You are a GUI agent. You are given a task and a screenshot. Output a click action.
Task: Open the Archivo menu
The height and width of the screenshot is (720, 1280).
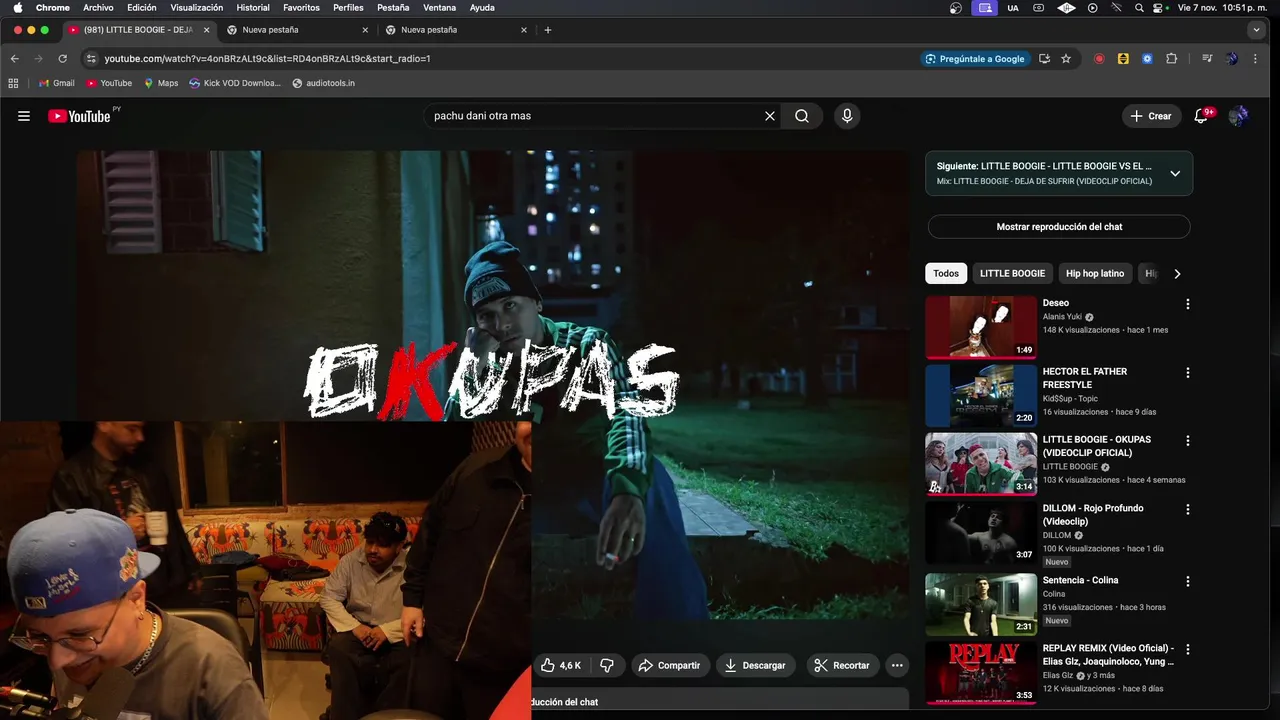98,8
